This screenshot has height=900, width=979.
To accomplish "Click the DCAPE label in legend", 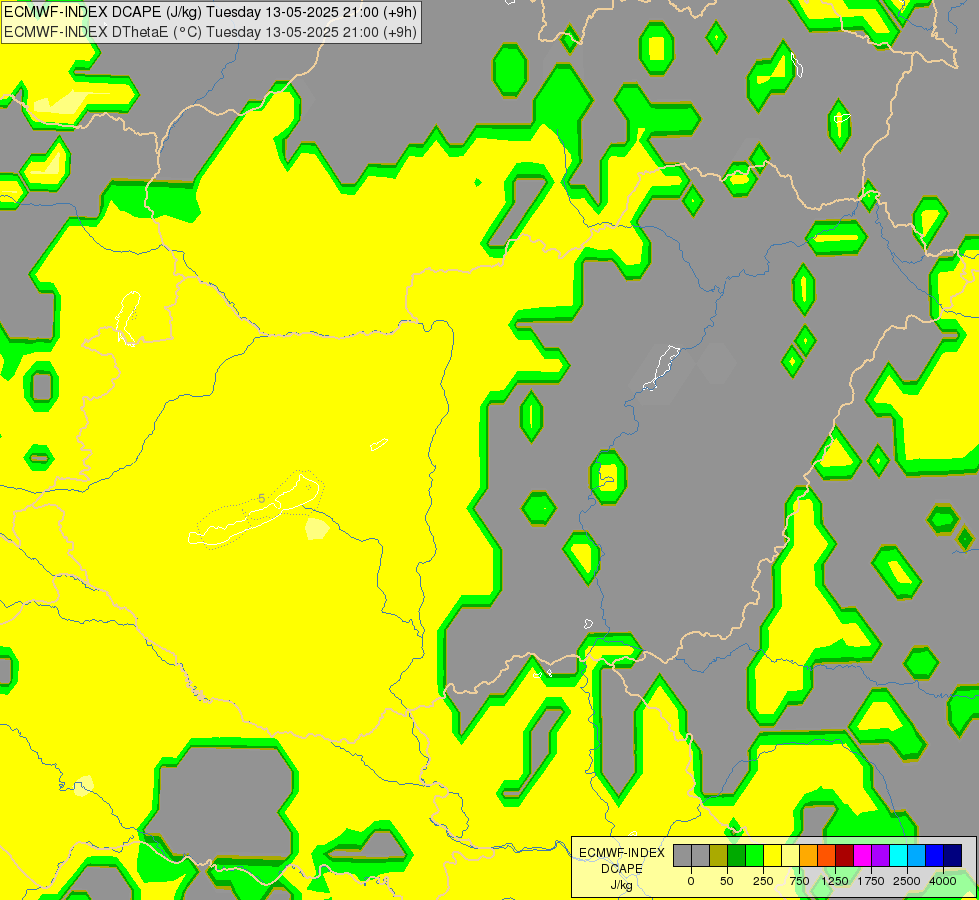I will pos(622,869).
